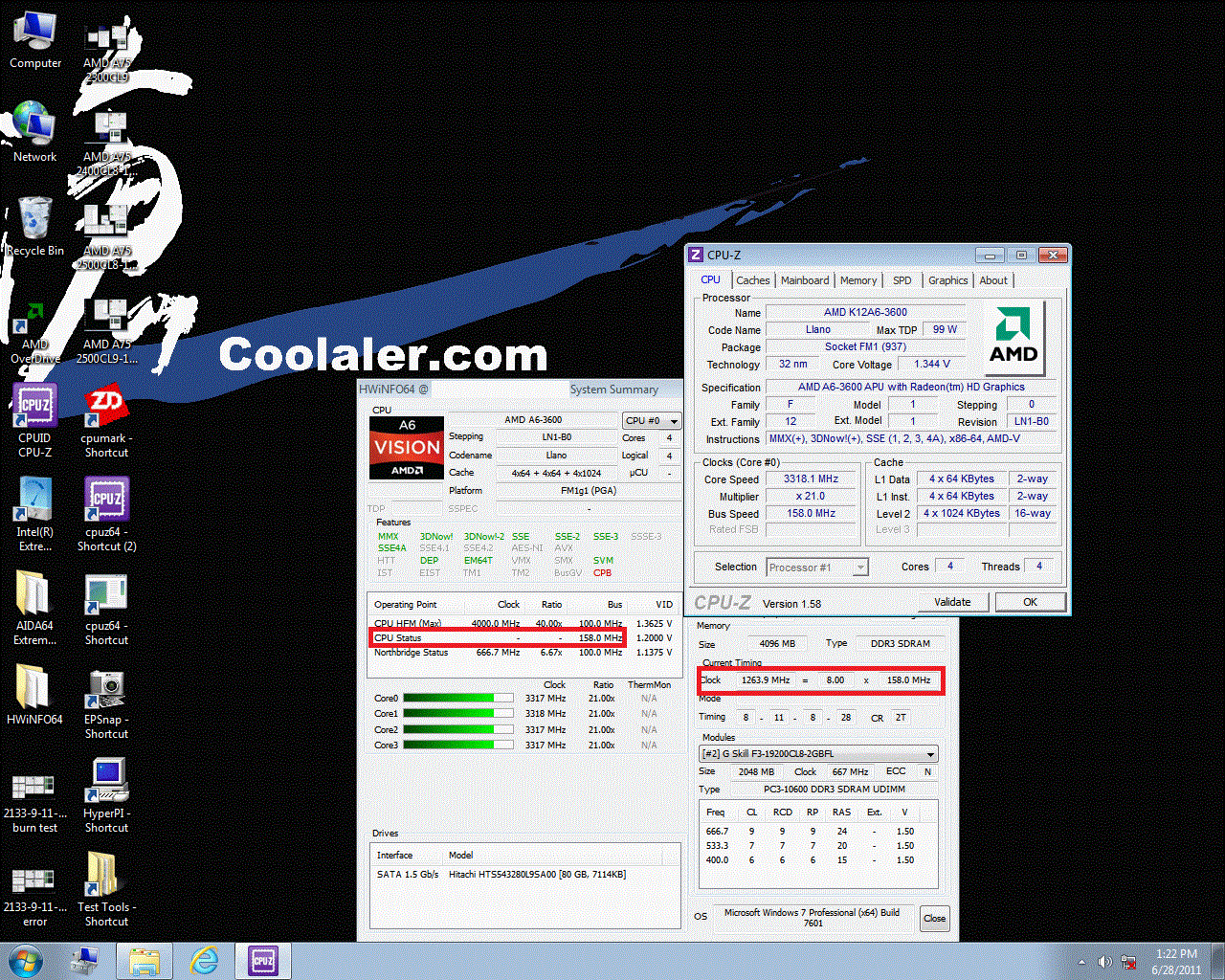Select the Network desktop icon

pos(35,132)
